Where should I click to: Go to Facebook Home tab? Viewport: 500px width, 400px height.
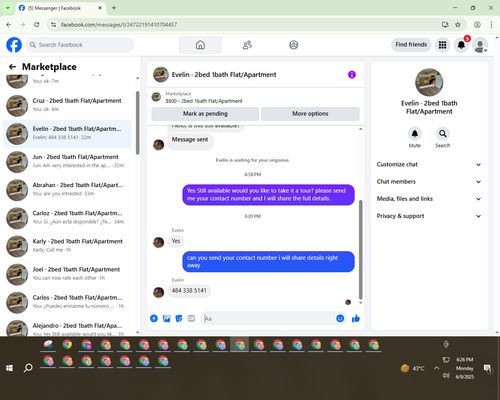(x=200, y=45)
